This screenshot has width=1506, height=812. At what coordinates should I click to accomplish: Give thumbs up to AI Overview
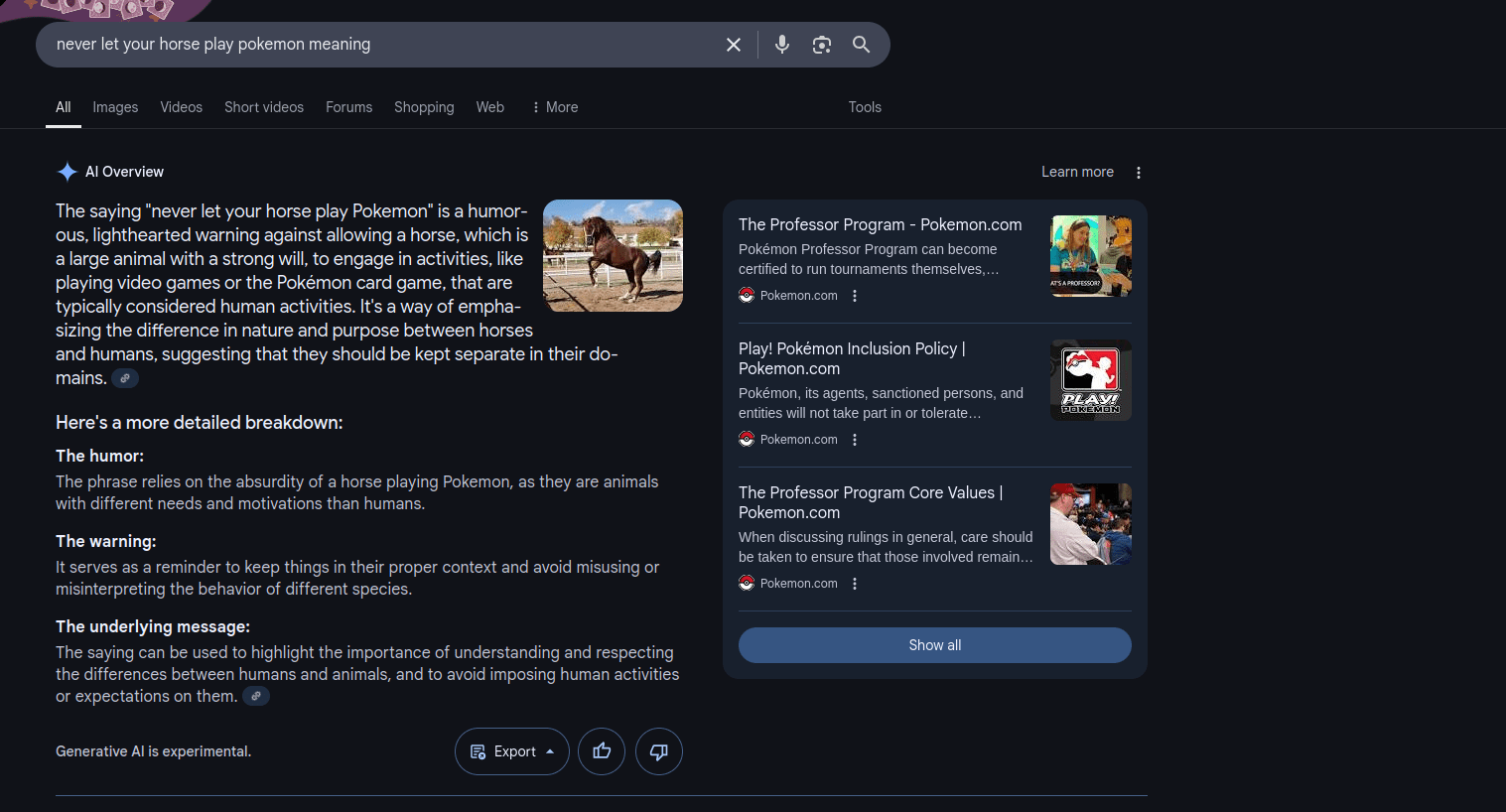tap(602, 751)
